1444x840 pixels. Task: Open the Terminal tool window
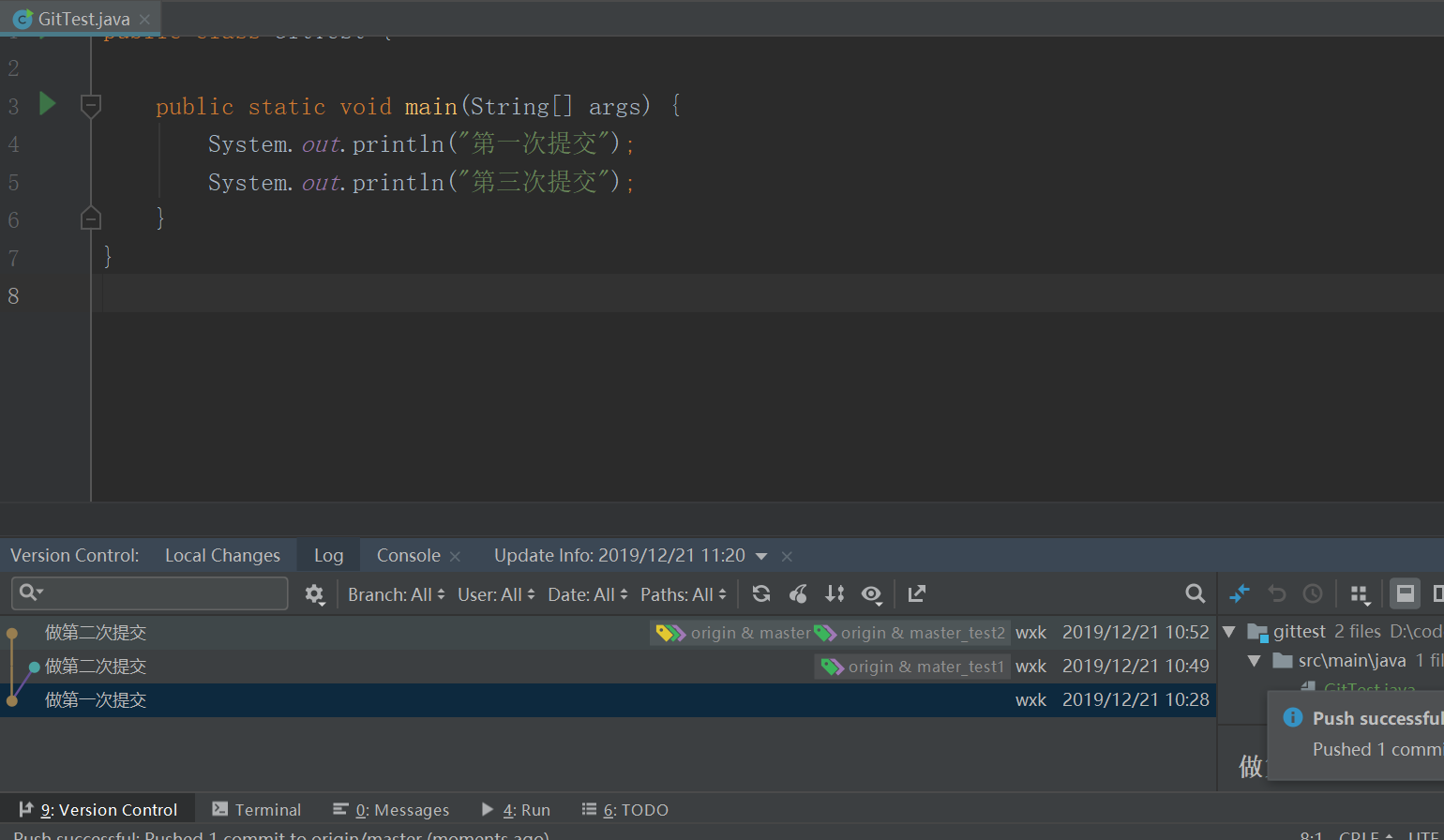click(x=257, y=810)
